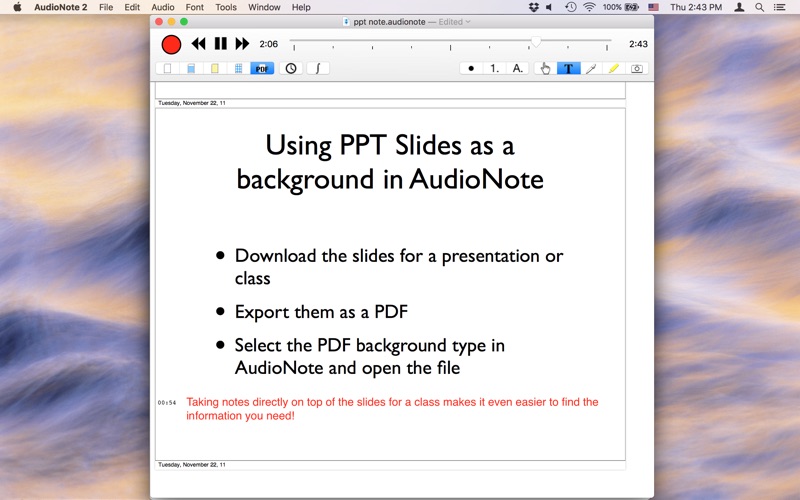Screen dimensions: 800x500
Task: Click the ppt note.audionote title text
Action: tap(389, 22)
